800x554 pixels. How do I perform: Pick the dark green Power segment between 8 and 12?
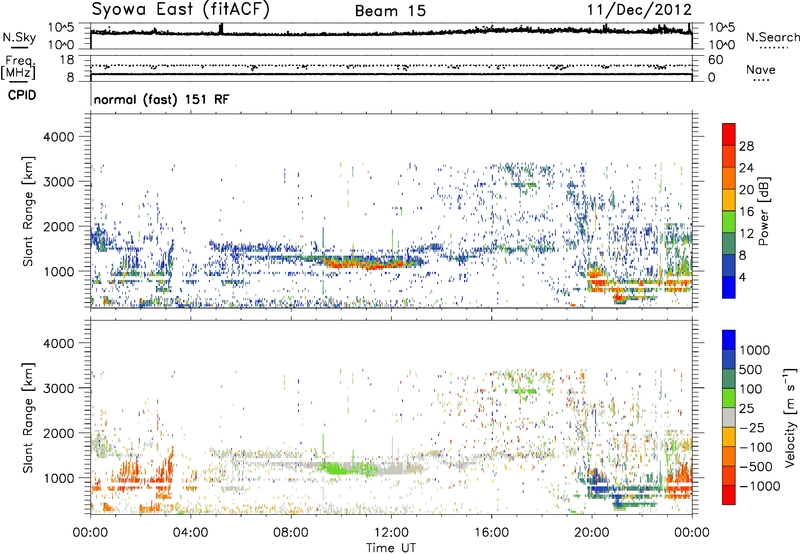[x=729, y=244]
